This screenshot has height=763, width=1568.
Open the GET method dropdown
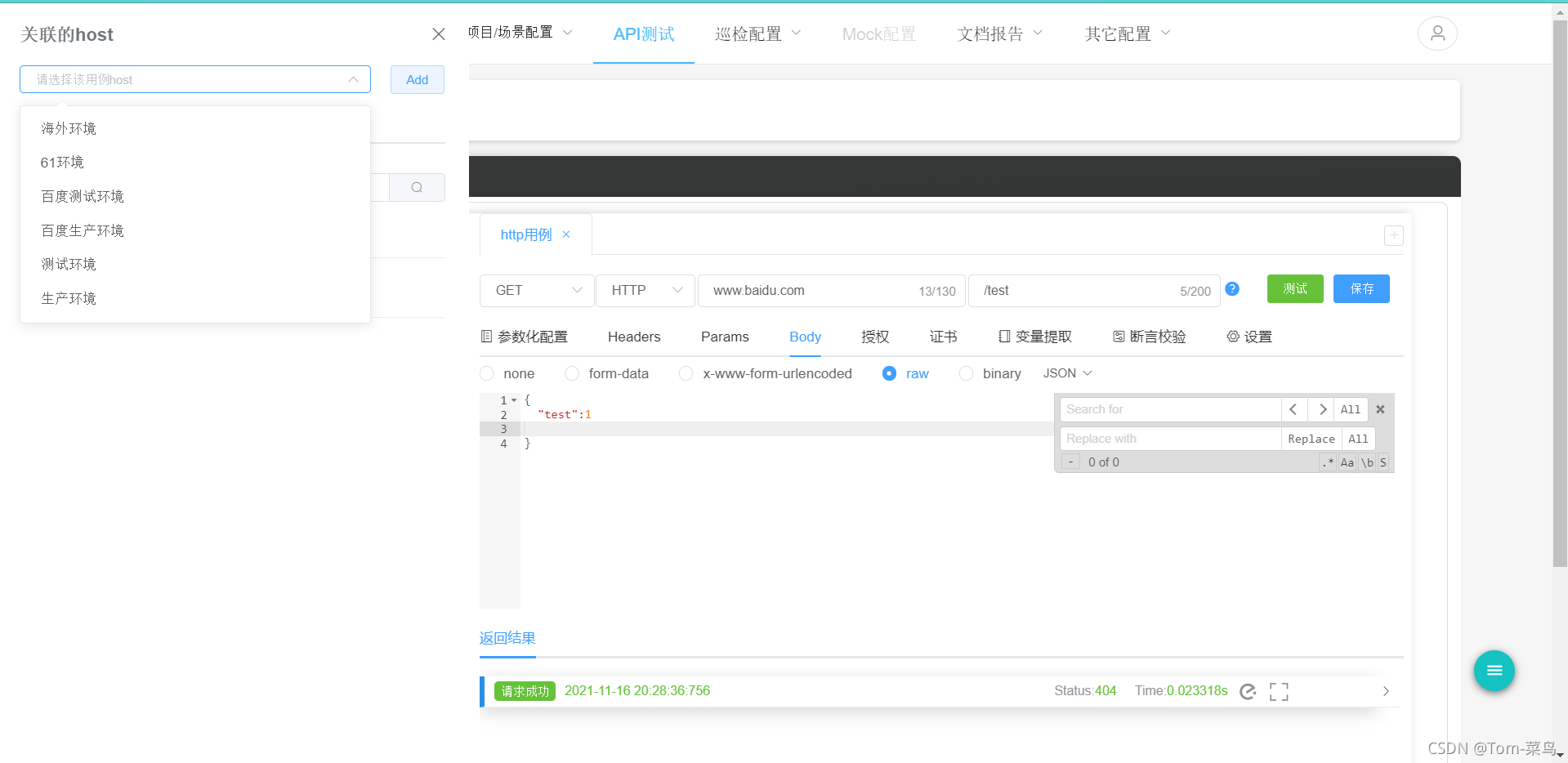click(x=537, y=290)
